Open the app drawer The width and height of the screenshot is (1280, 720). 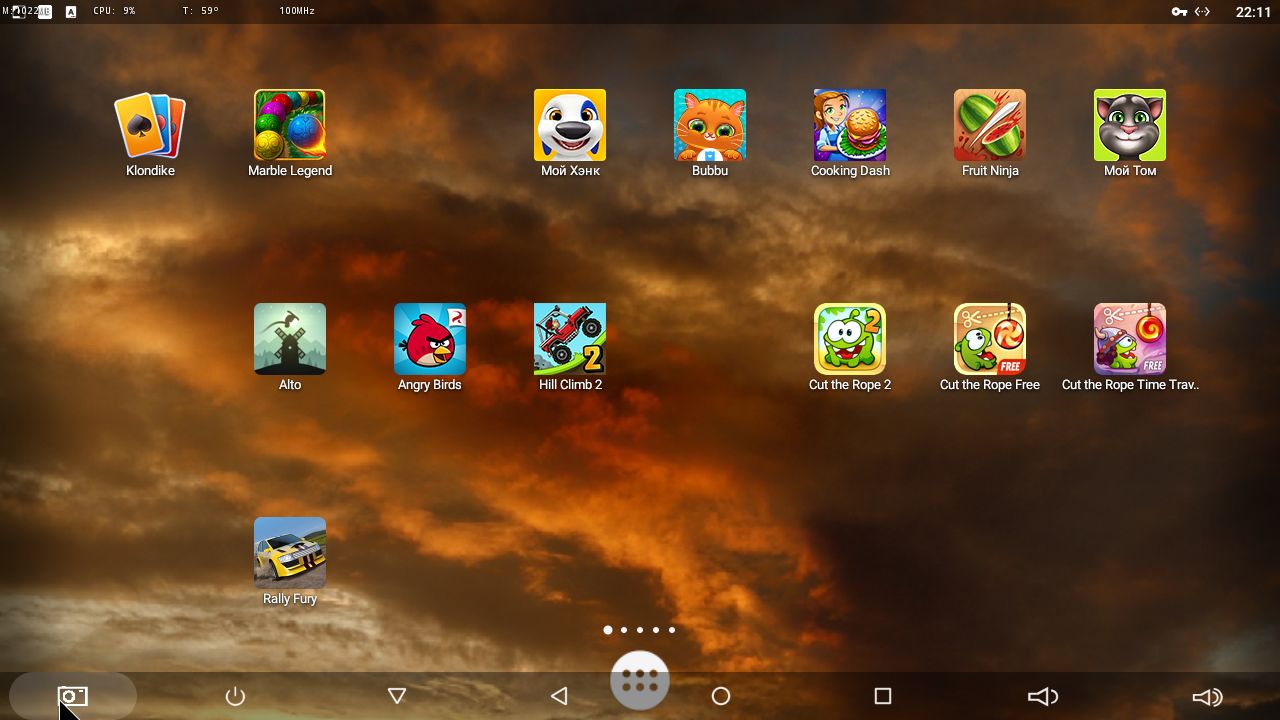click(640, 681)
